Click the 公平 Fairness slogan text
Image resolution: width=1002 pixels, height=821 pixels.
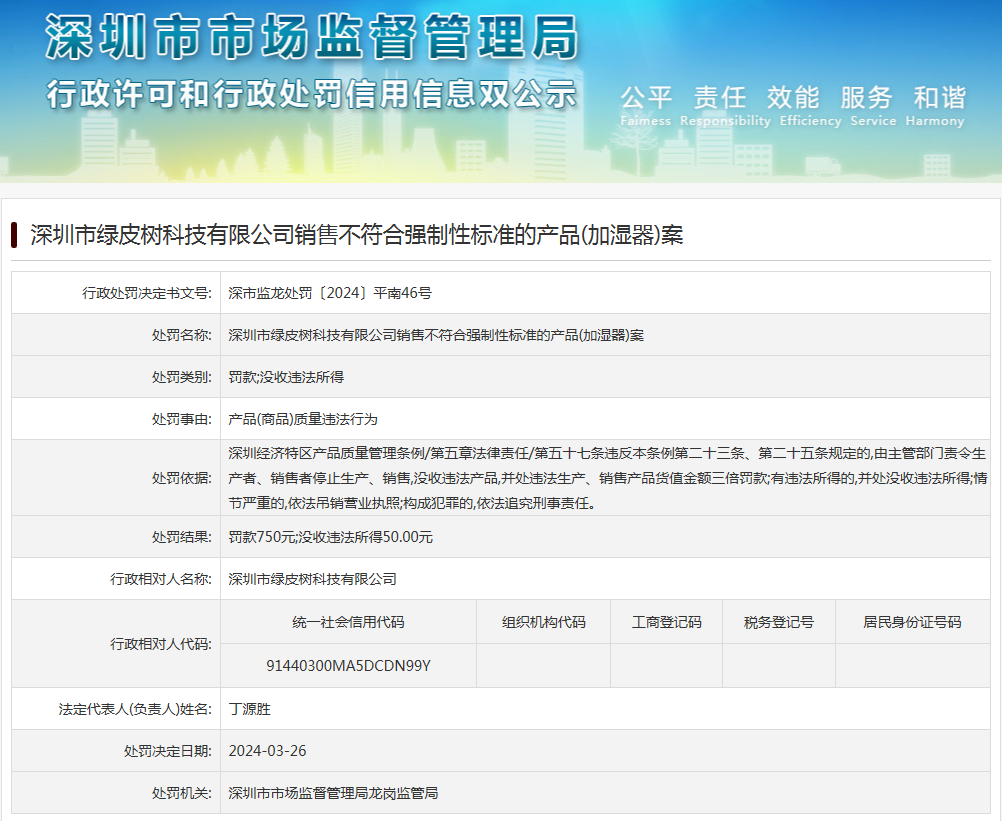[x=645, y=106]
